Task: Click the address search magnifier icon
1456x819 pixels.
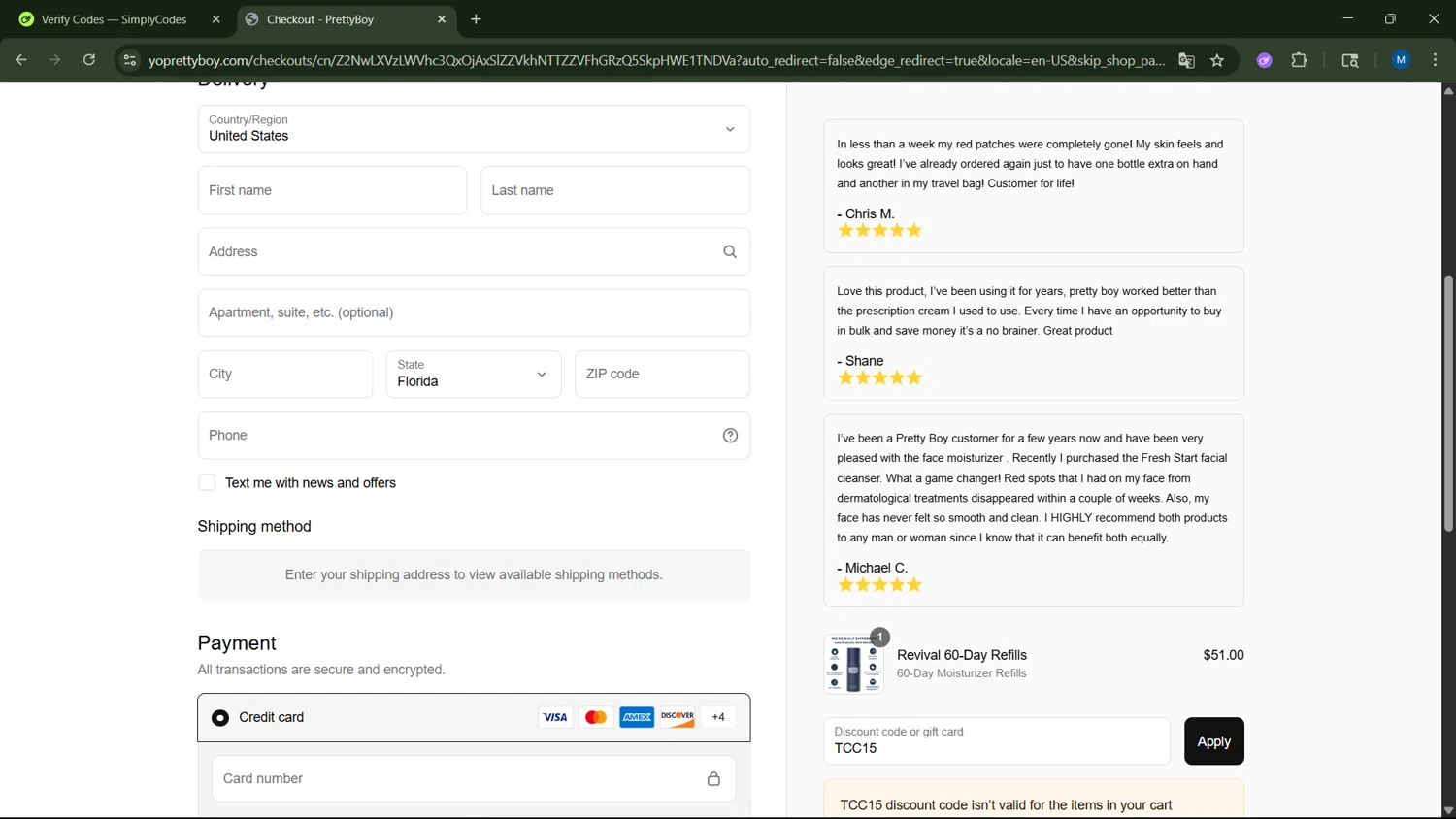Action: [730, 252]
